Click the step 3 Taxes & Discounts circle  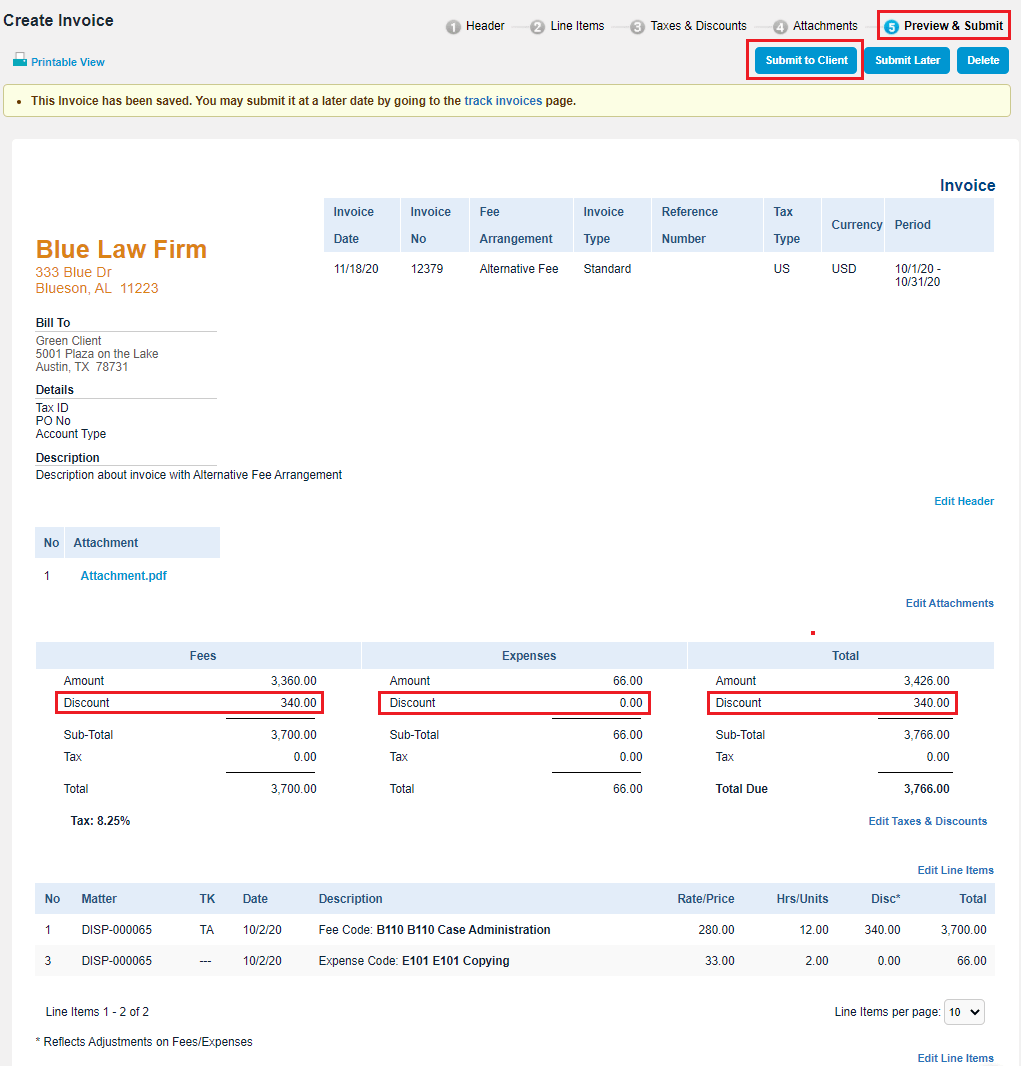point(638,26)
